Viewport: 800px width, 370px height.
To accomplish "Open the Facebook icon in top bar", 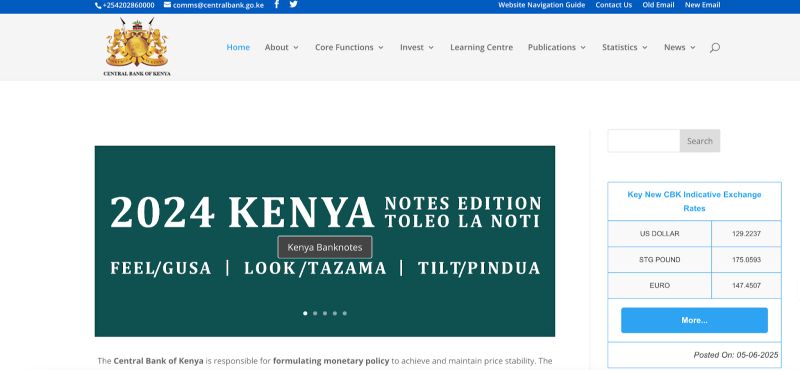I will coord(277,4).
